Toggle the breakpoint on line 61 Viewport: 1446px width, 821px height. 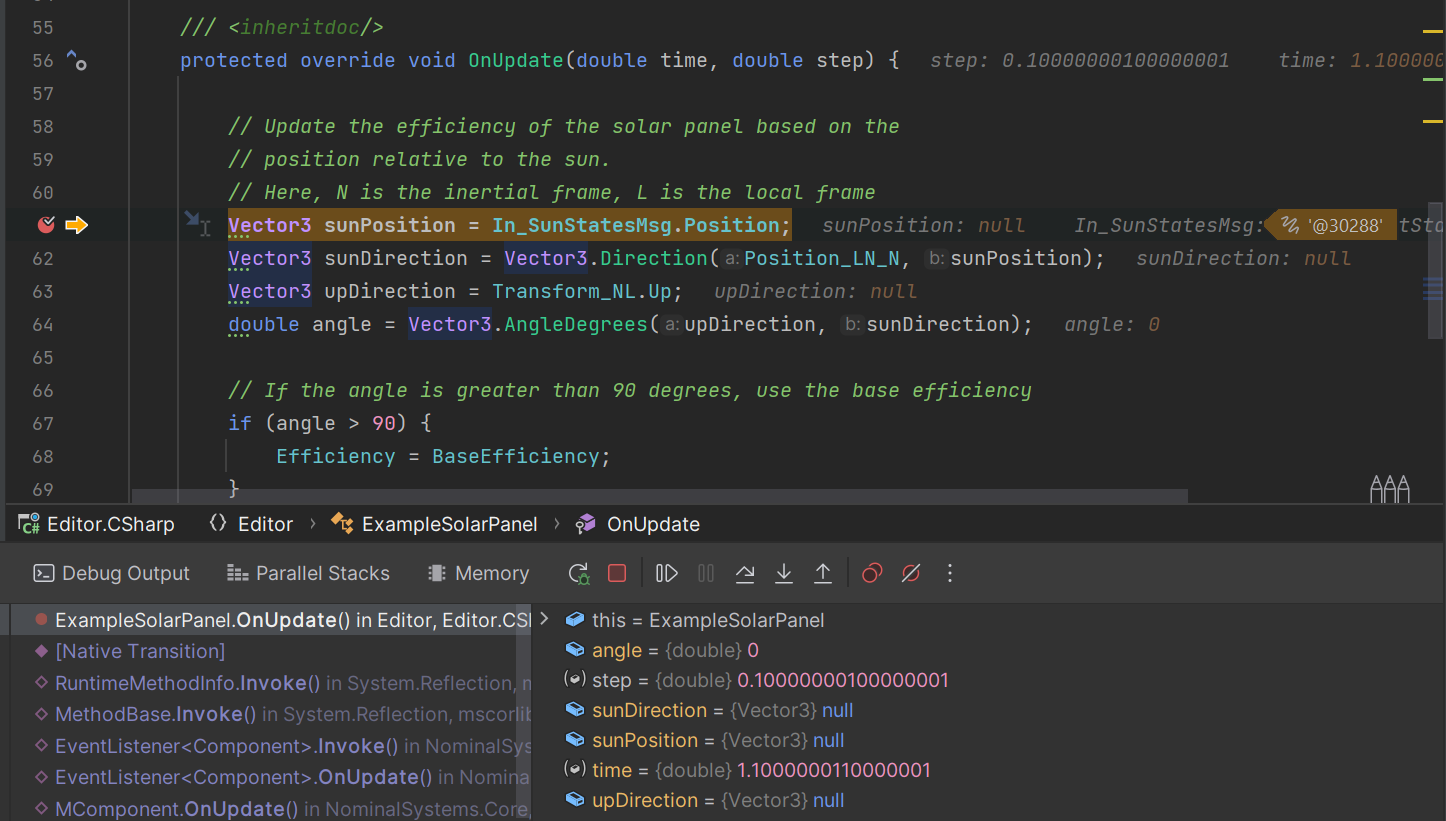(45, 225)
